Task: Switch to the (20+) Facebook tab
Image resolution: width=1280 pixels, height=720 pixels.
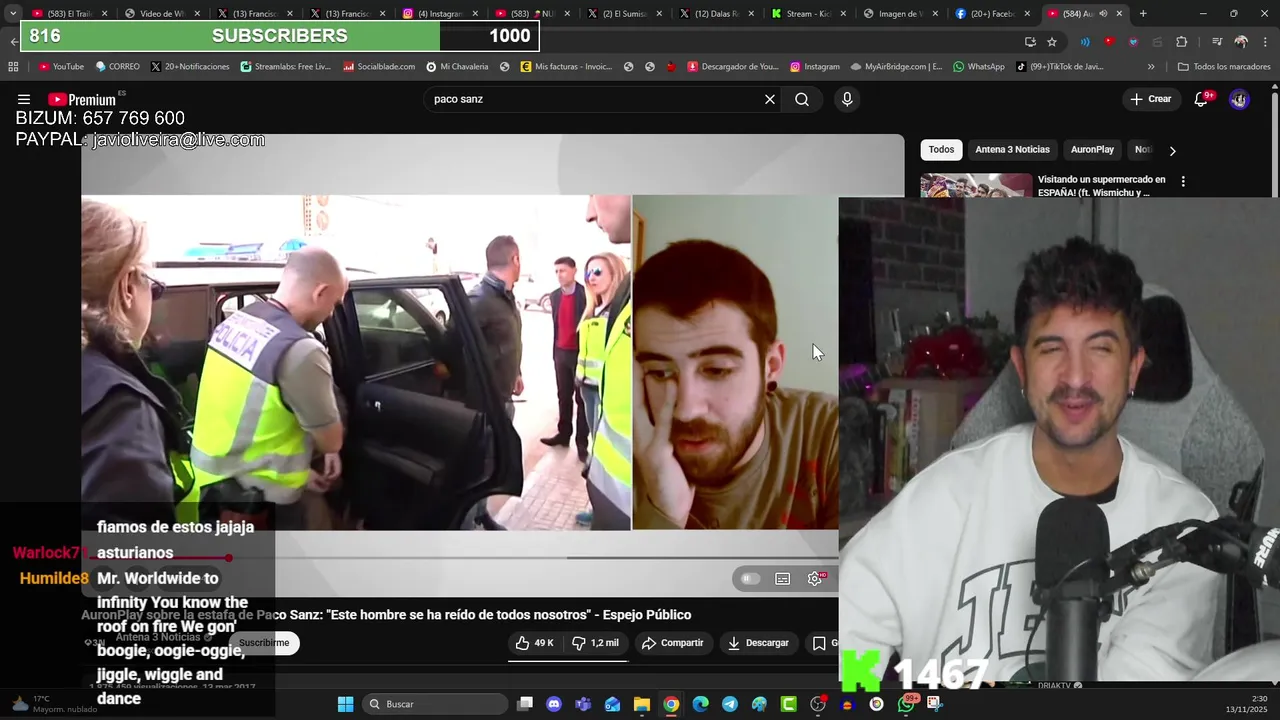Action: pyautogui.click(x=993, y=14)
